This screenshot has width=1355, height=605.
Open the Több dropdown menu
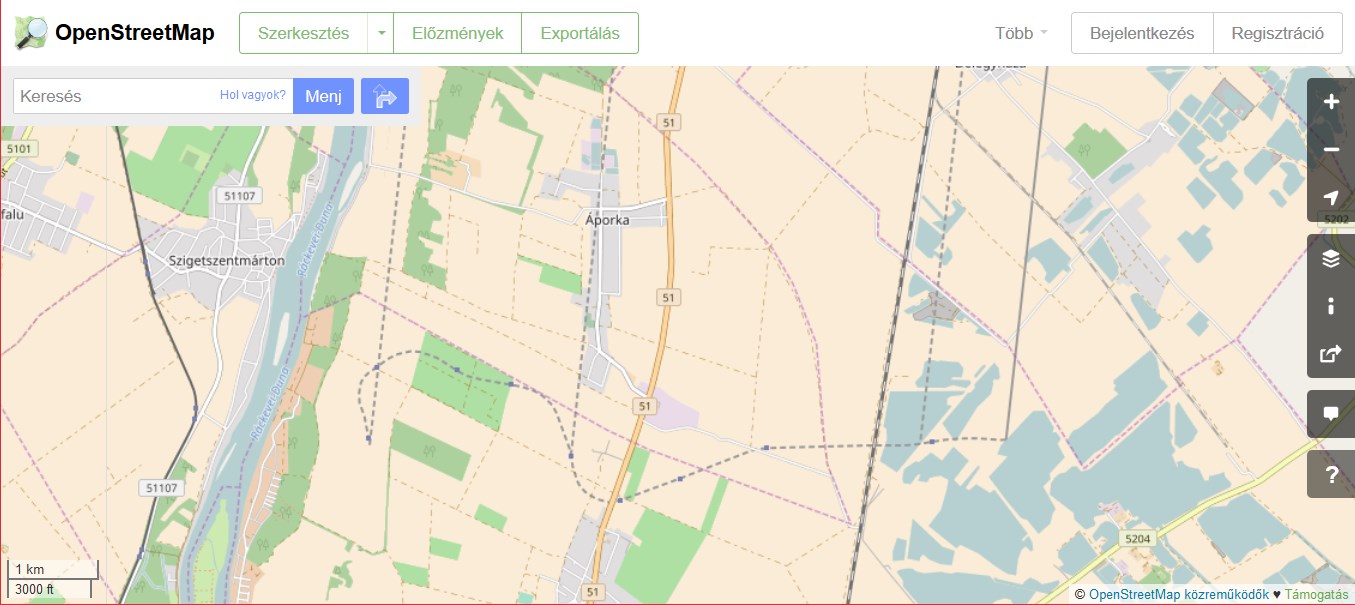pyautogui.click(x=1021, y=33)
